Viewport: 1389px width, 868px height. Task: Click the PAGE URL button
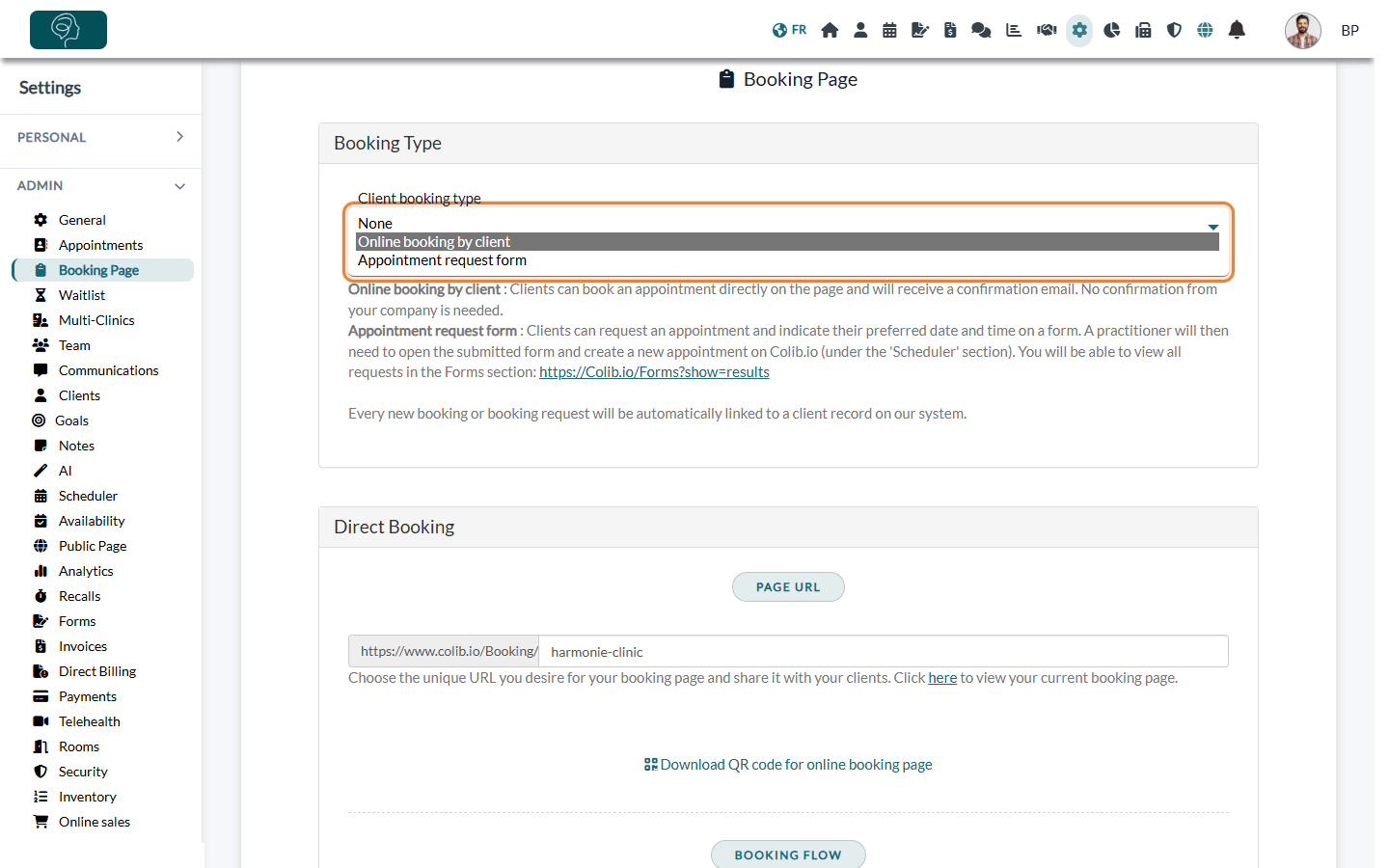pyautogui.click(x=788, y=587)
